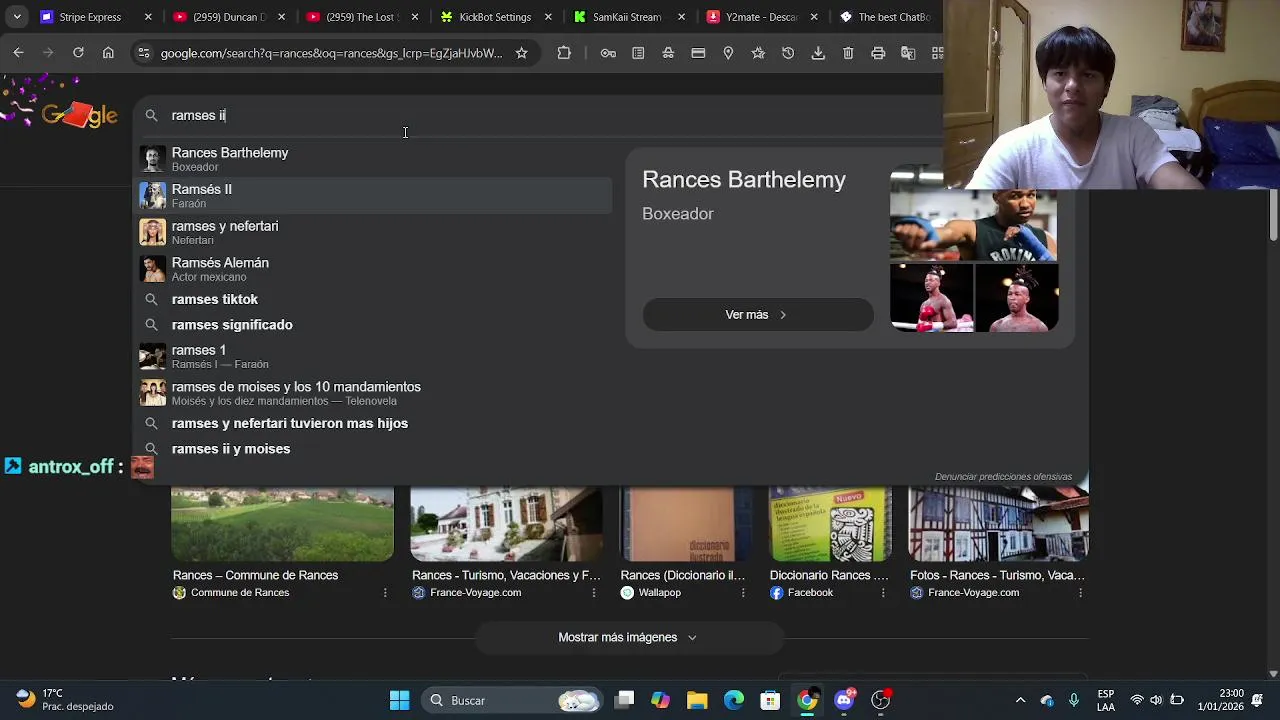Reload the current page
This screenshot has width=1280, height=720.
pyautogui.click(x=78, y=53)
